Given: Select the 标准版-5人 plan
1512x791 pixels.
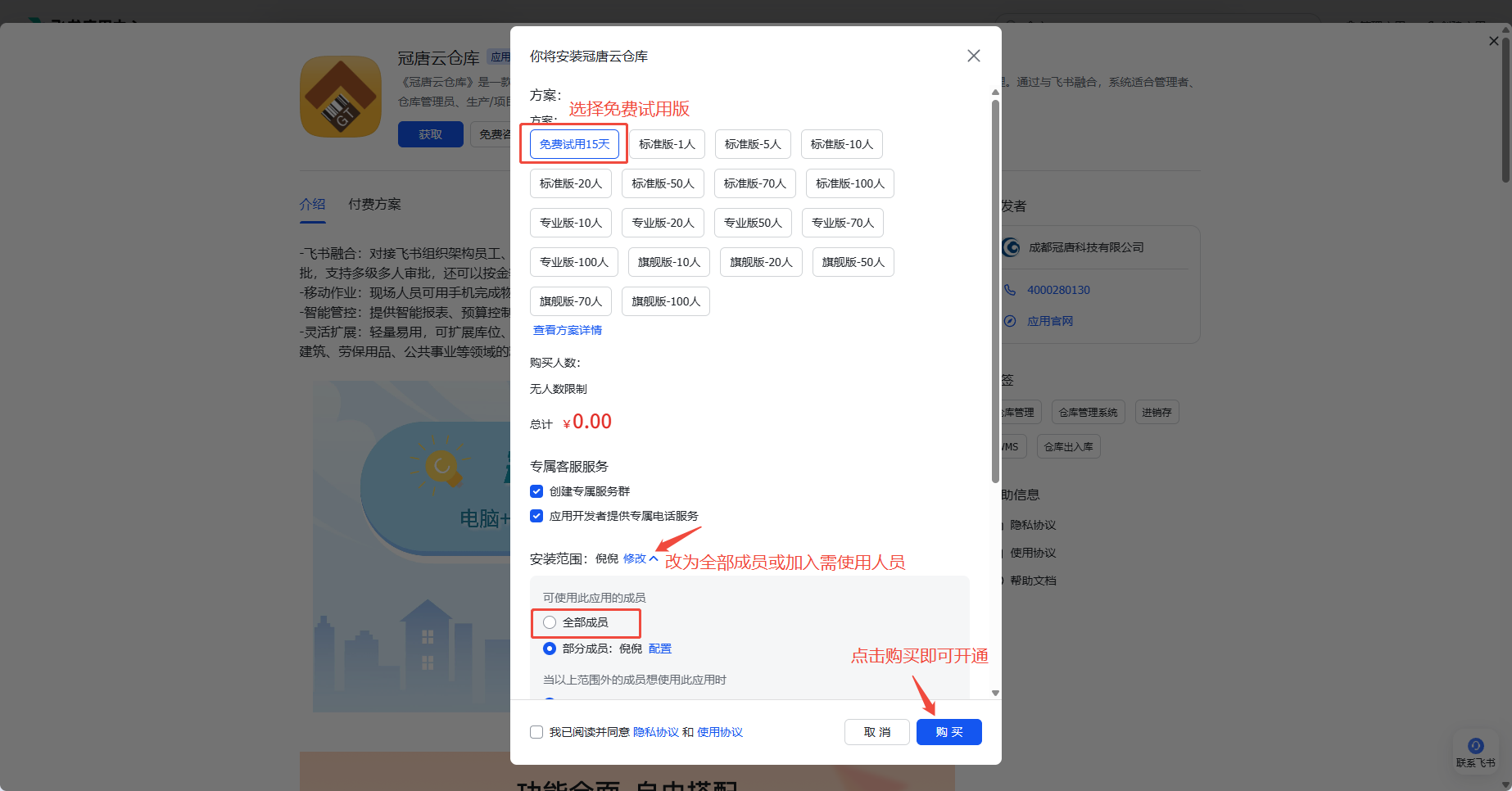Looking at the screenshot, I should (753, 144).
